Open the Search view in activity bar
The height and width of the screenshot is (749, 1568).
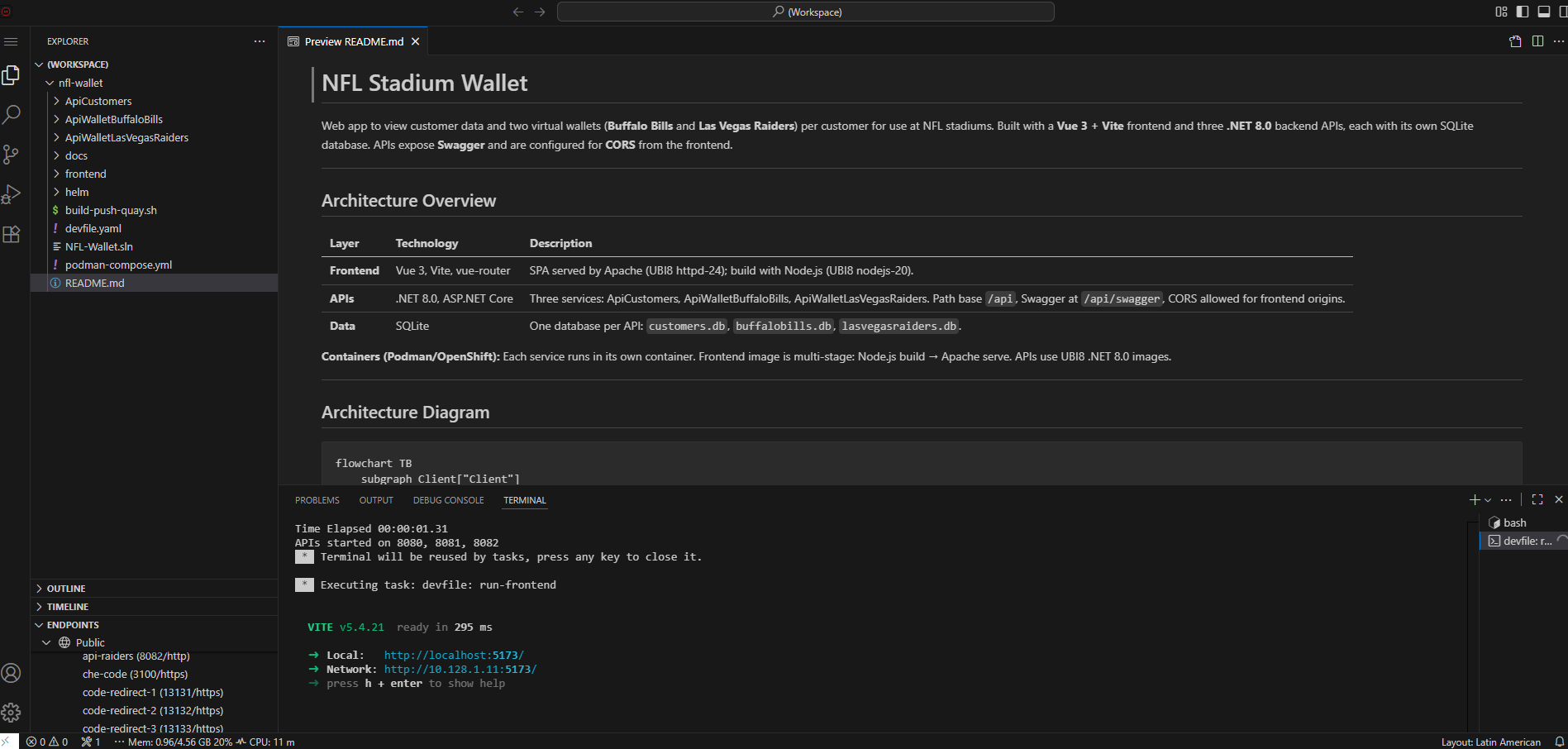tap(12, 115)
